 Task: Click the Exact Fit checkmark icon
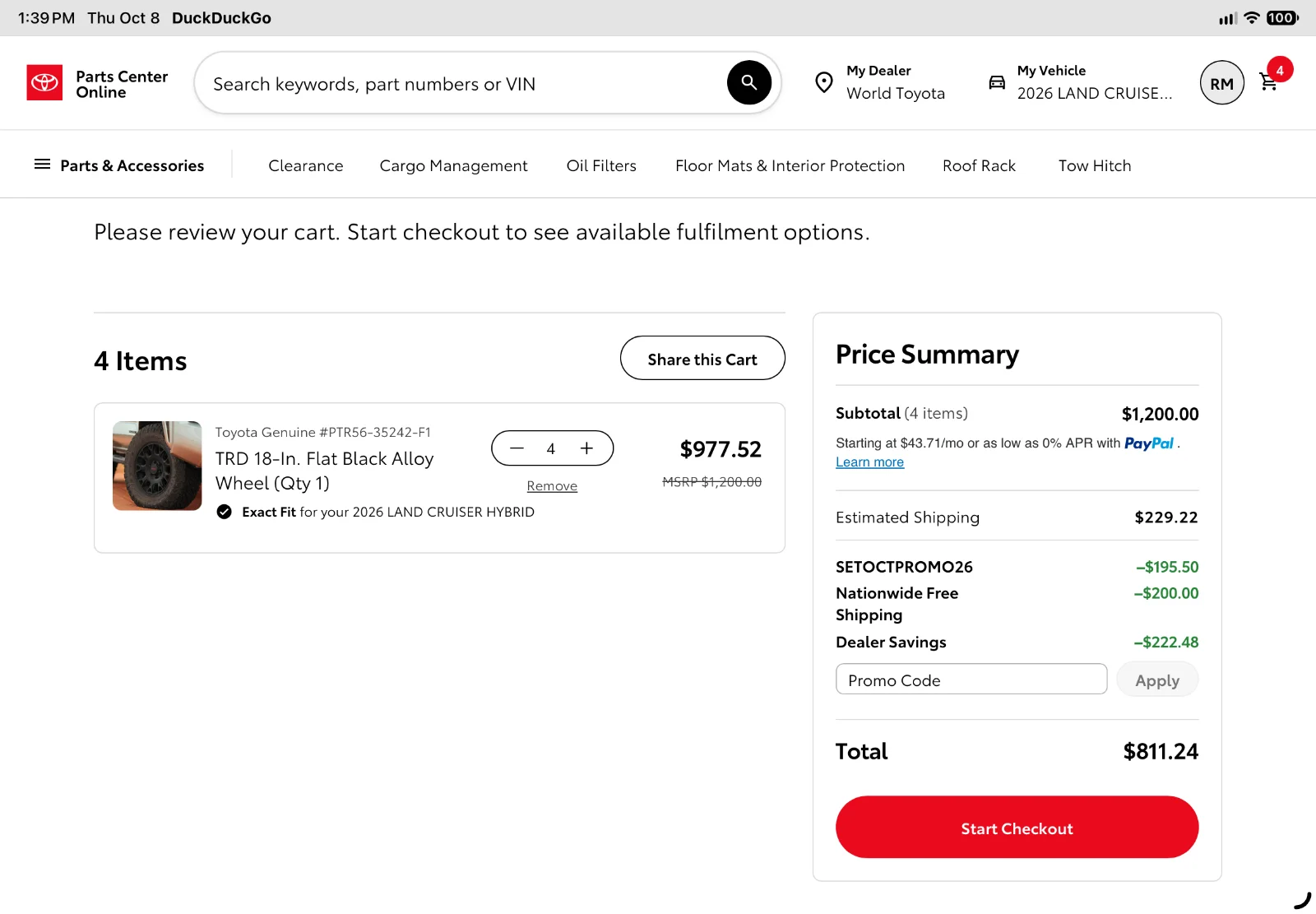click(x=224, y=512)
